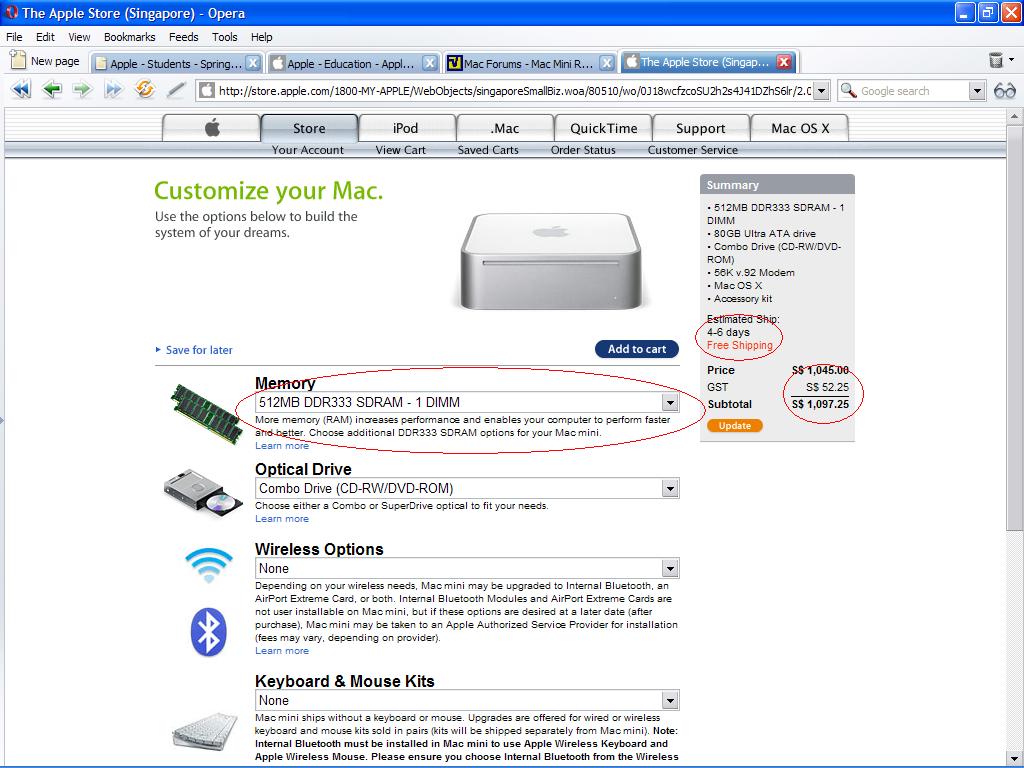The image size is (1024, 768).
Task: Click Learn more under Optical Drive
Action: coord(282,519)
